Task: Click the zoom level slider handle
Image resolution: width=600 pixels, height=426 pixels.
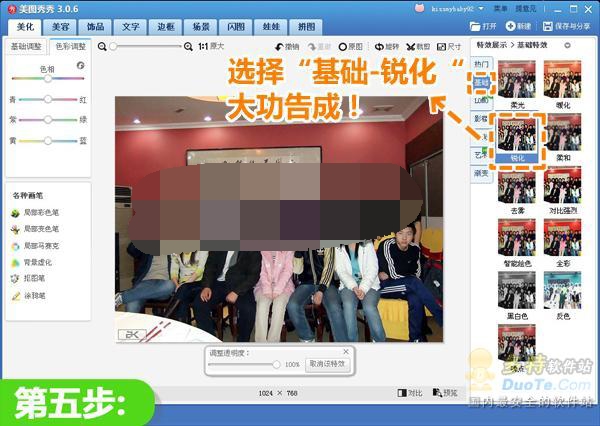Action: click(113, 47)
